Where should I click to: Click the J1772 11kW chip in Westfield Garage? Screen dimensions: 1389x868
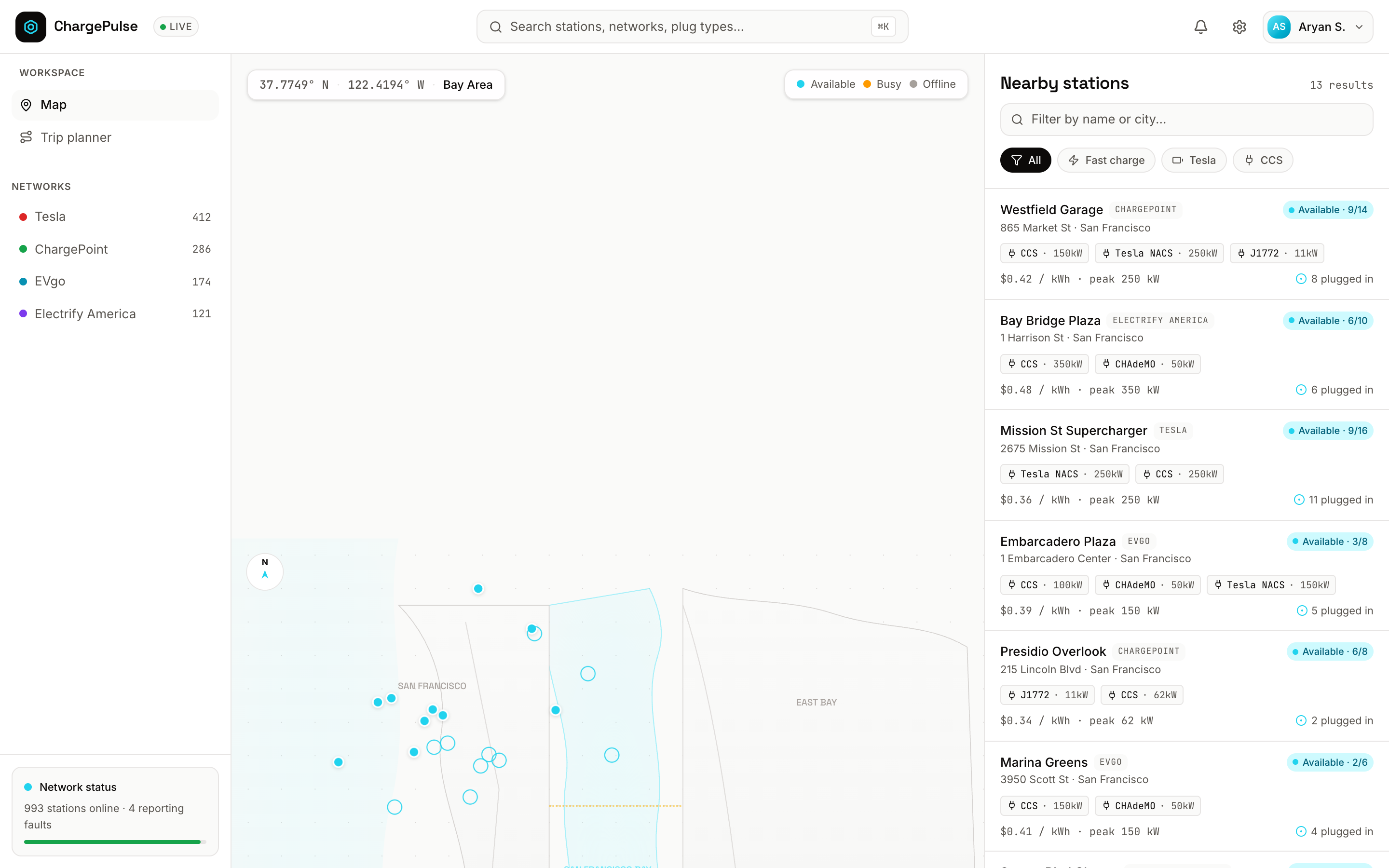1277,253
